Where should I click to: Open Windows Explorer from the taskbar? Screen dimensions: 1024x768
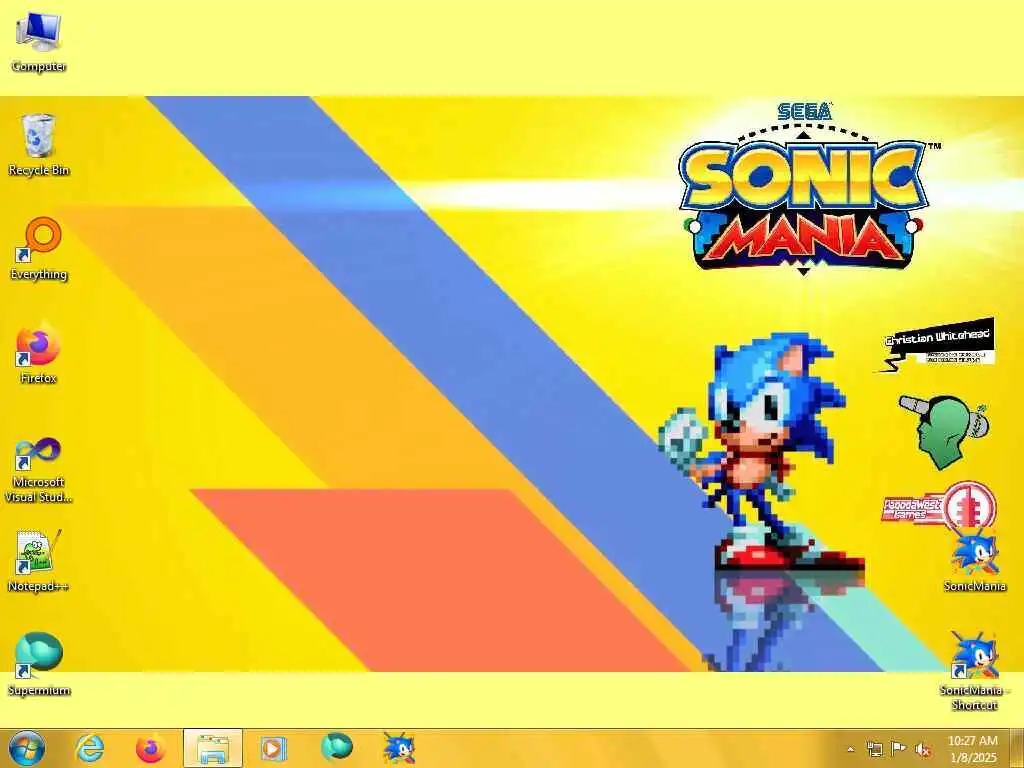(212, 748)
